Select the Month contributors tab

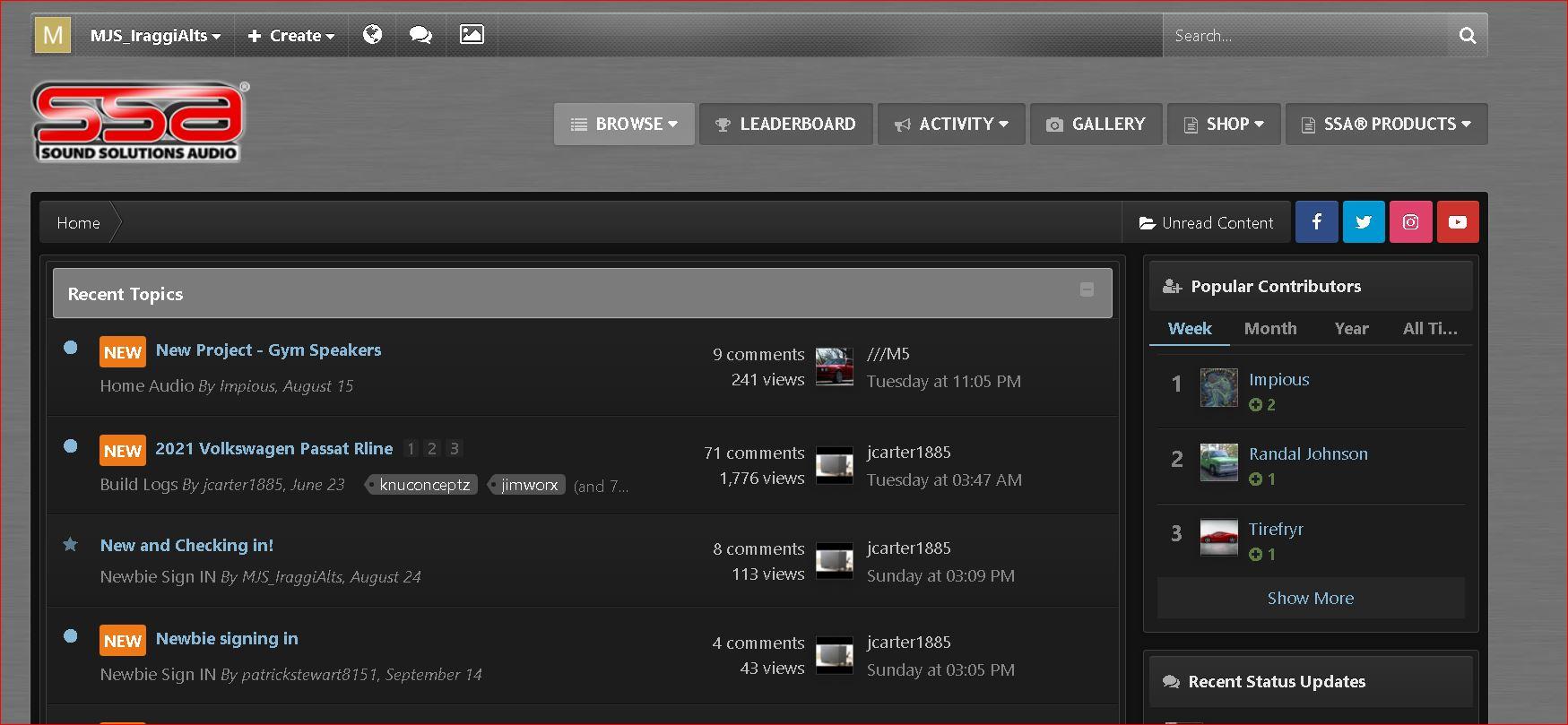tap(1270, 329)
